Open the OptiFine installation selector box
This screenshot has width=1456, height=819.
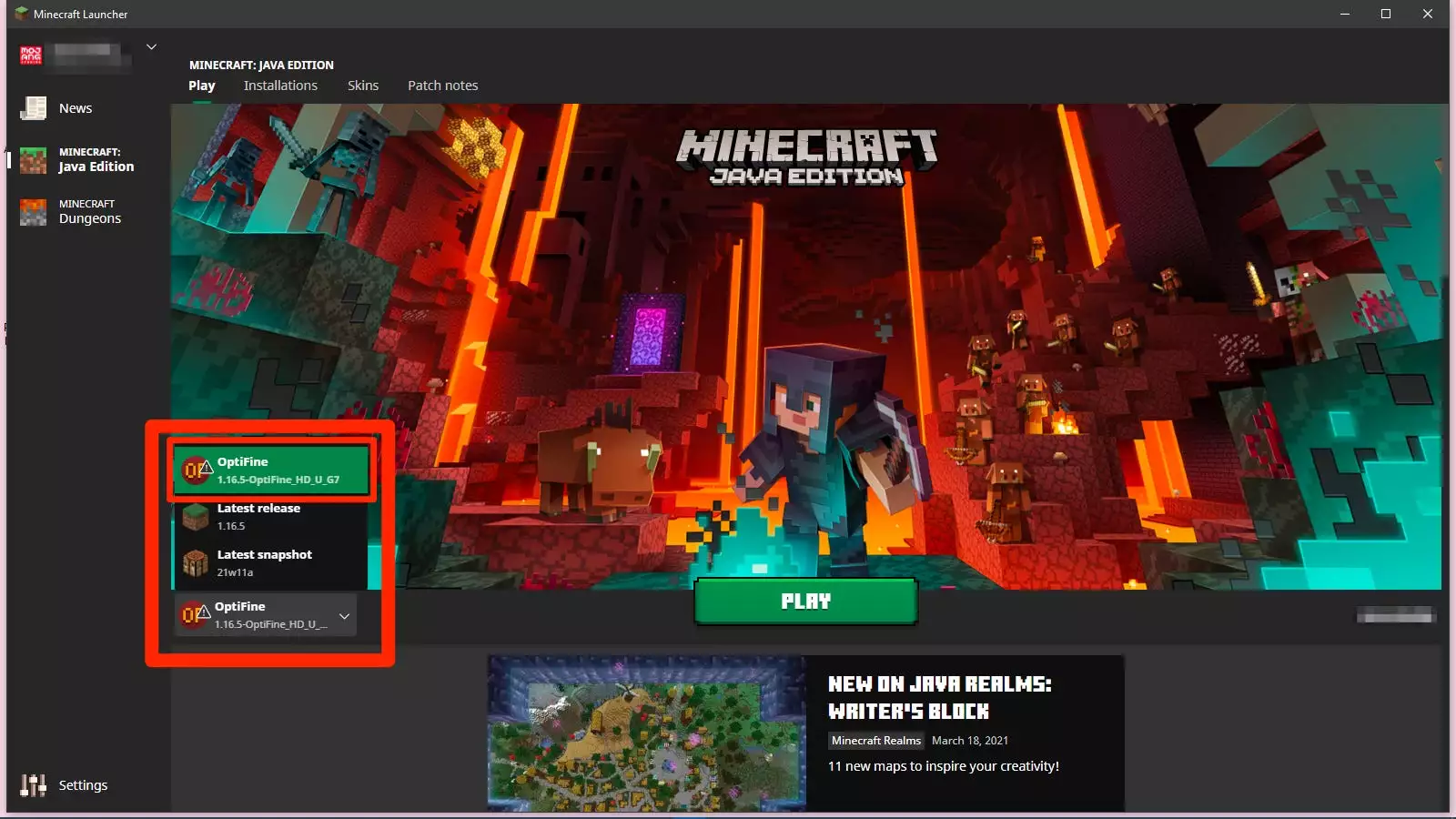tap(264, 615)
